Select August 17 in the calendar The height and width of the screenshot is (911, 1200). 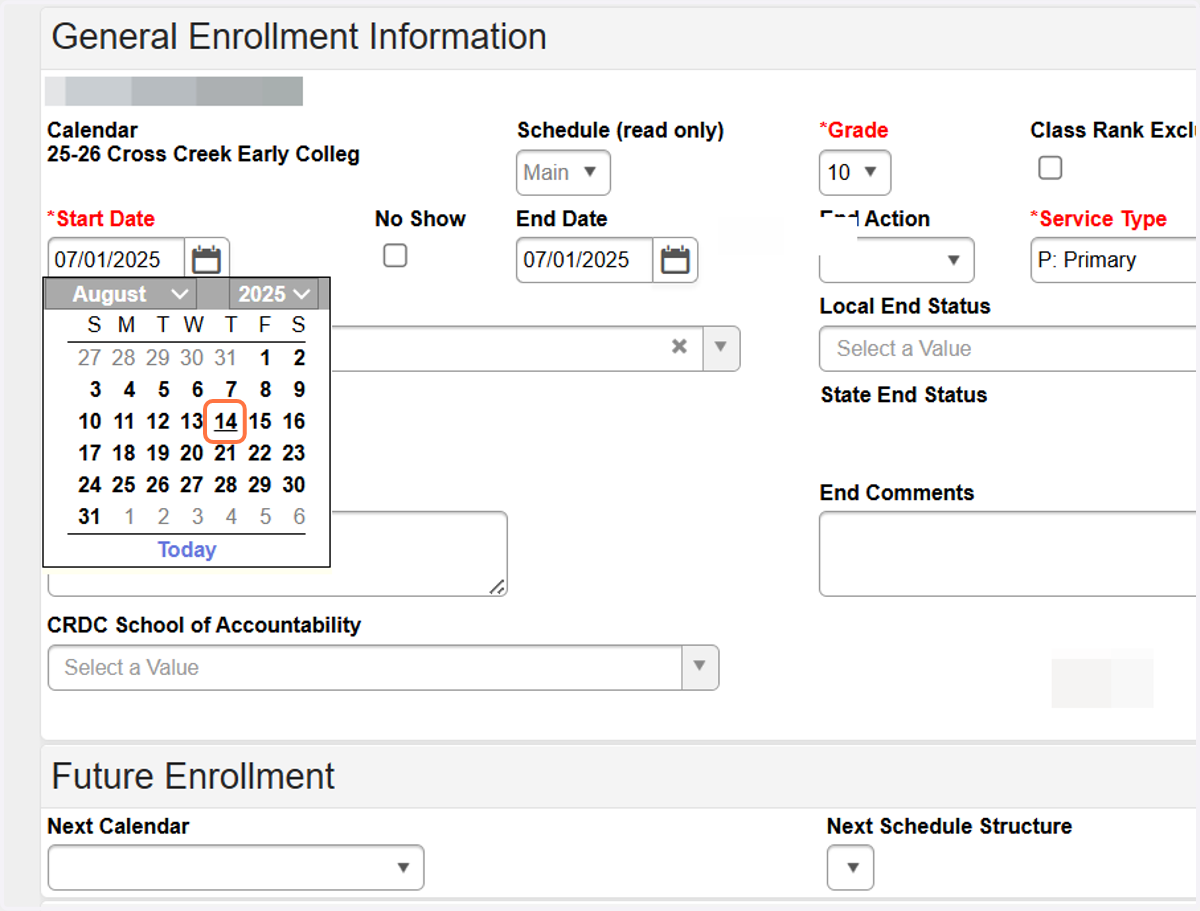click(90, 453)
